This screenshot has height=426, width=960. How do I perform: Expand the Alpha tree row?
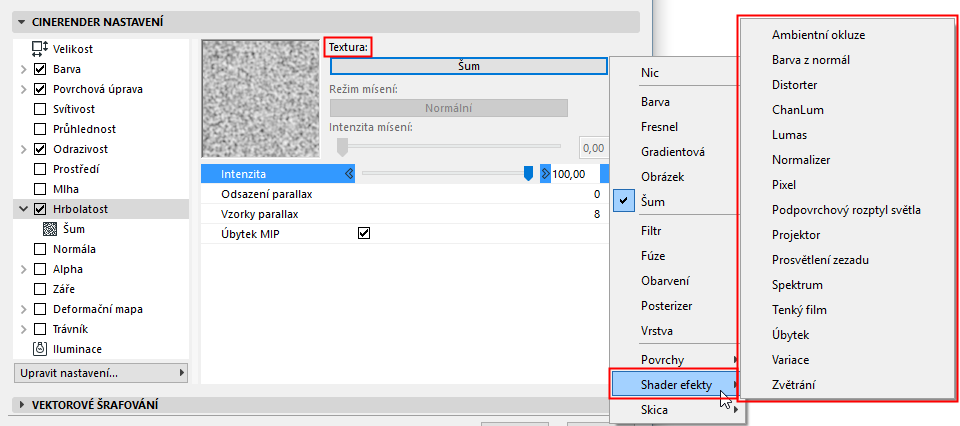[x=24, y=269]
